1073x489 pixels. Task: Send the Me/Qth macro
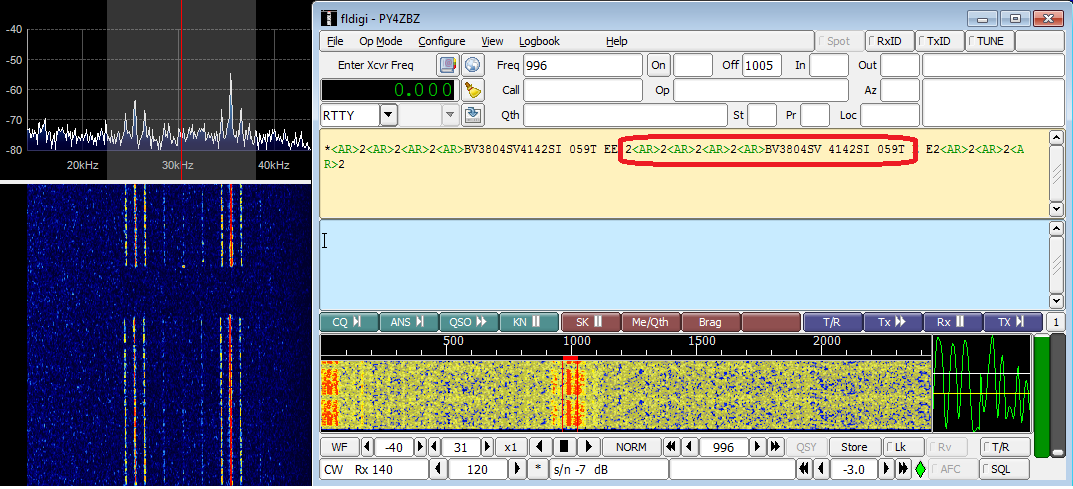651,322
